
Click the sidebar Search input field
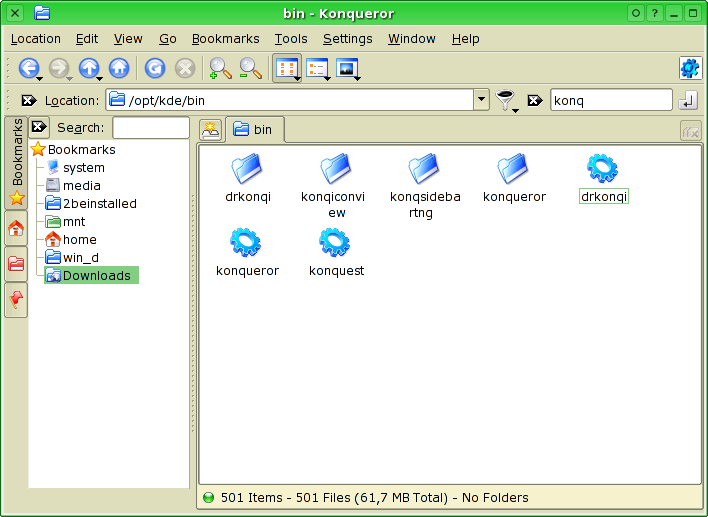(151, 128)
